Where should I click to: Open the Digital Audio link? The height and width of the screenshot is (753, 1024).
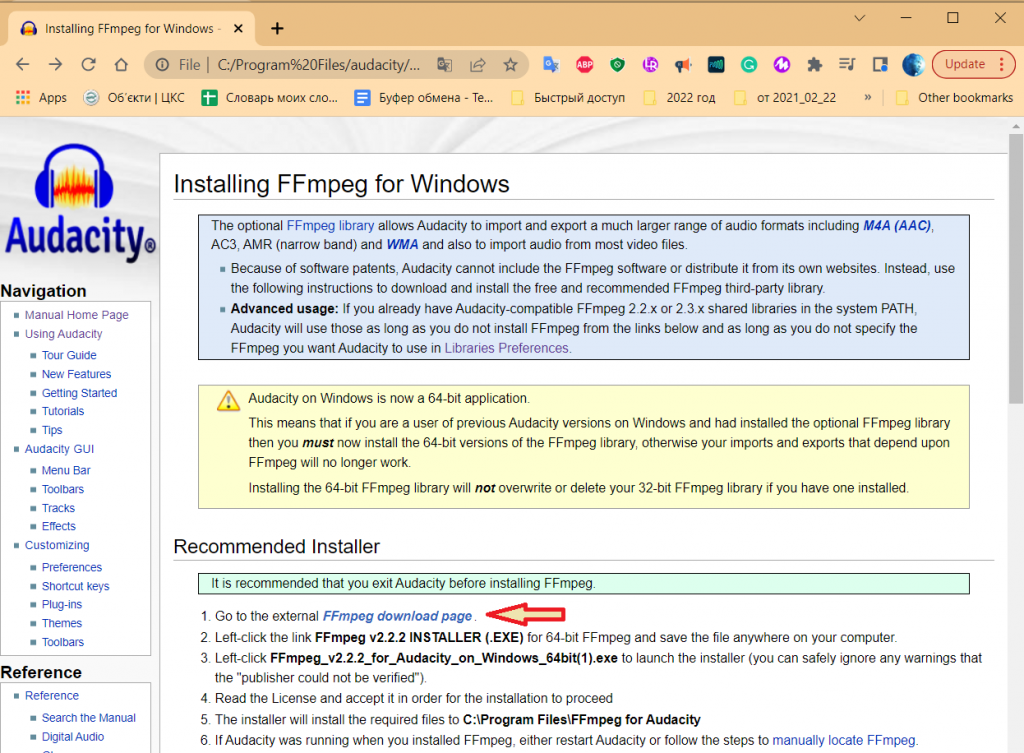[x=72, y=737]
